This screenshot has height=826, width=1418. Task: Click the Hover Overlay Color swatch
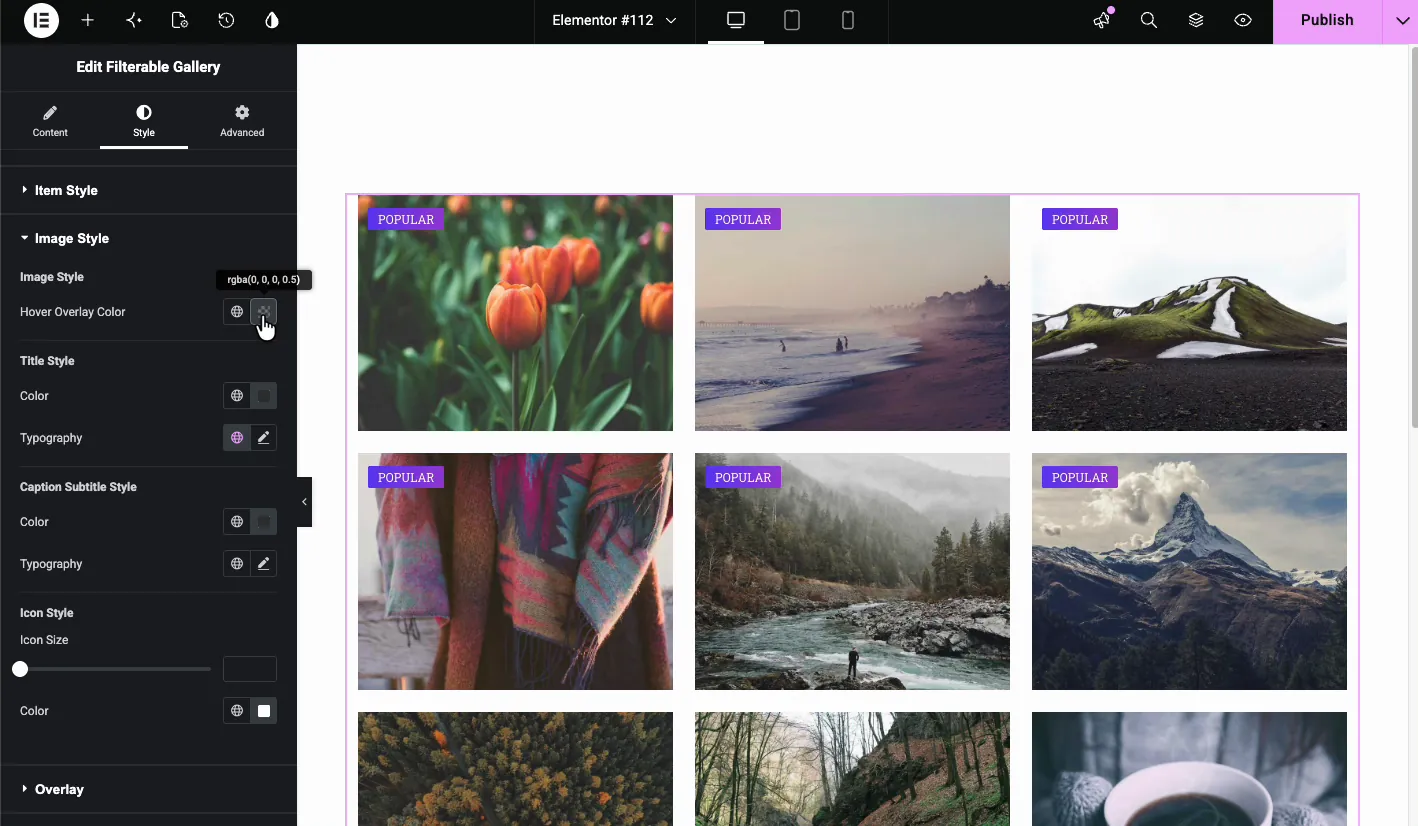264,312
